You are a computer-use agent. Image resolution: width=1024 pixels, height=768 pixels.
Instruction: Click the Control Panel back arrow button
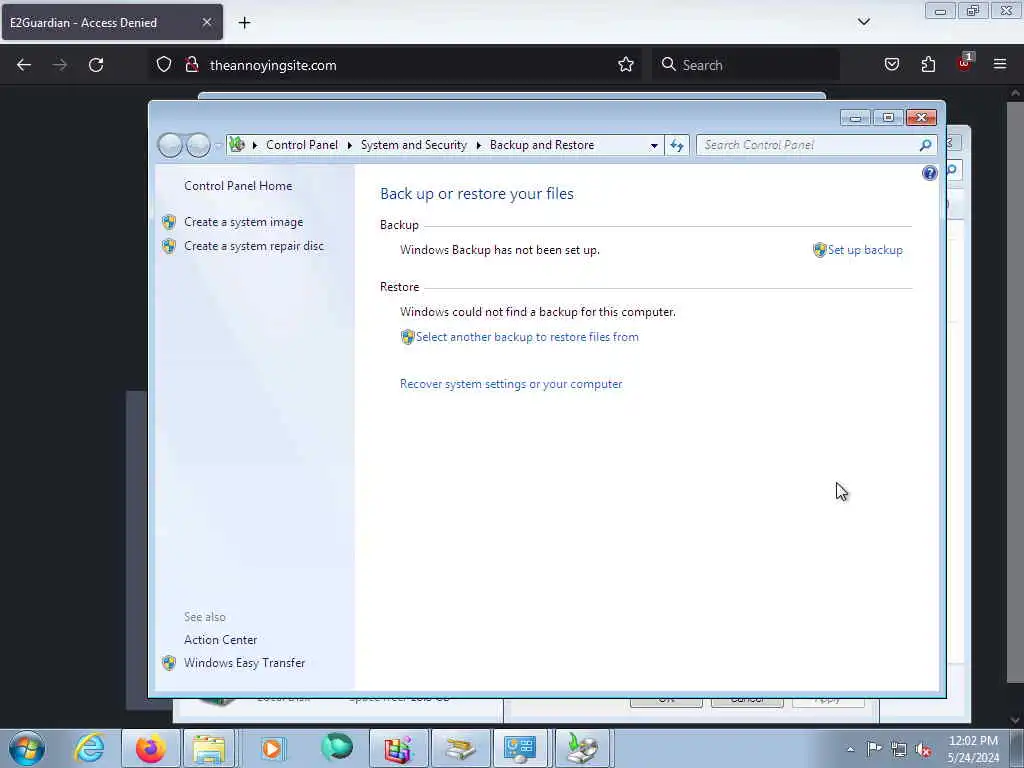pyautogui.click(x=170, y=145)
